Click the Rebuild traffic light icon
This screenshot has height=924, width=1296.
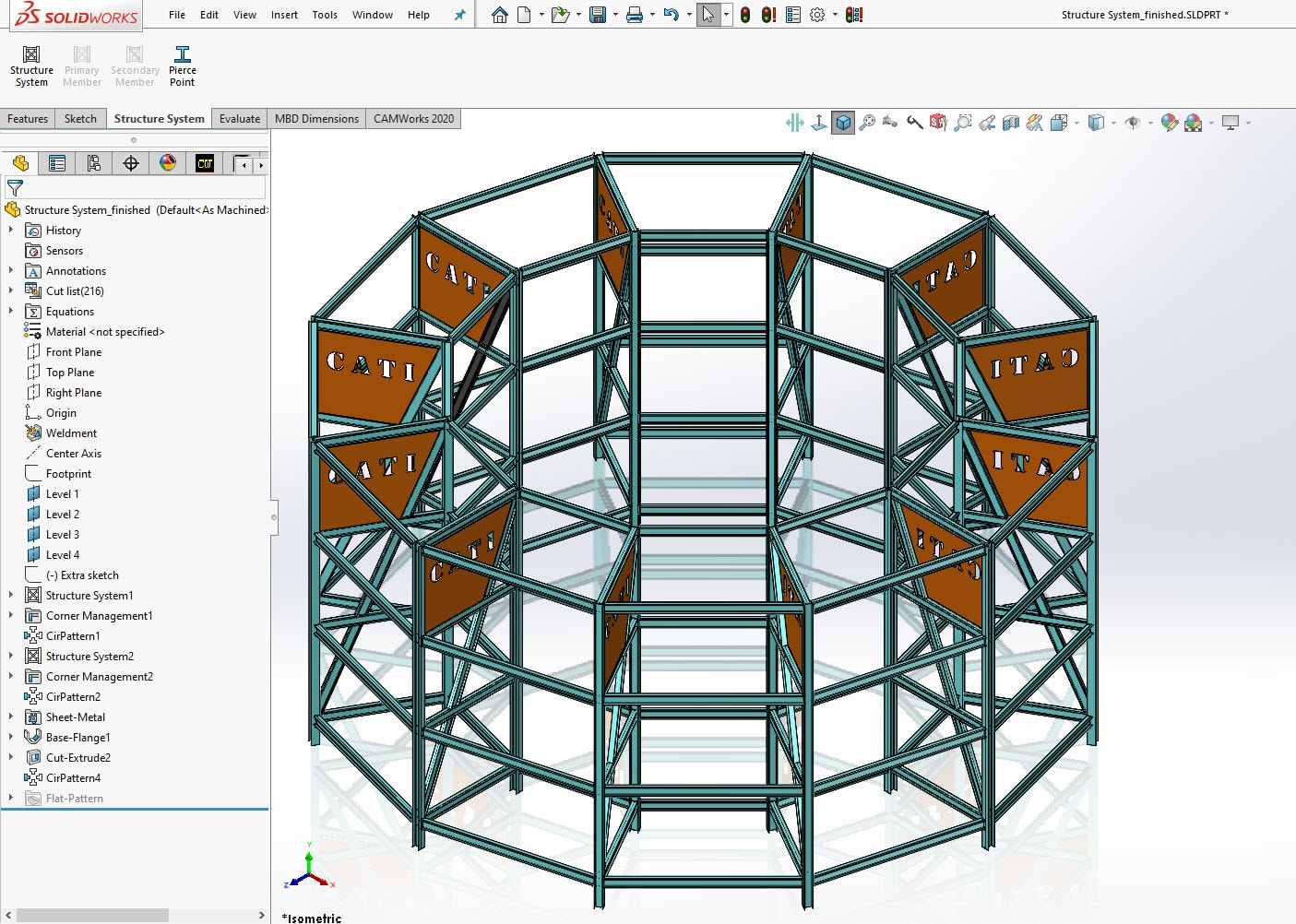pyautogui.click(x=744, y=15)
